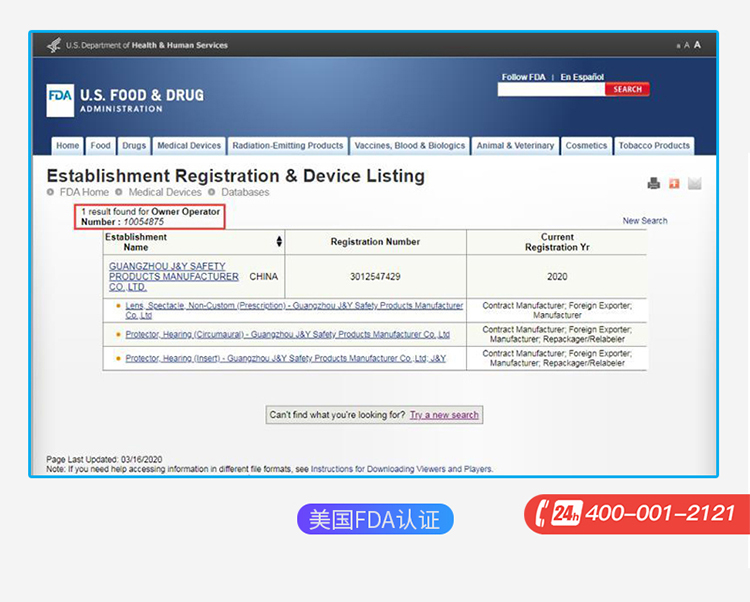Click the 400-001-2121 phone banner
Viewport: 750px width, 602px height.
click(x=638, y=514)
